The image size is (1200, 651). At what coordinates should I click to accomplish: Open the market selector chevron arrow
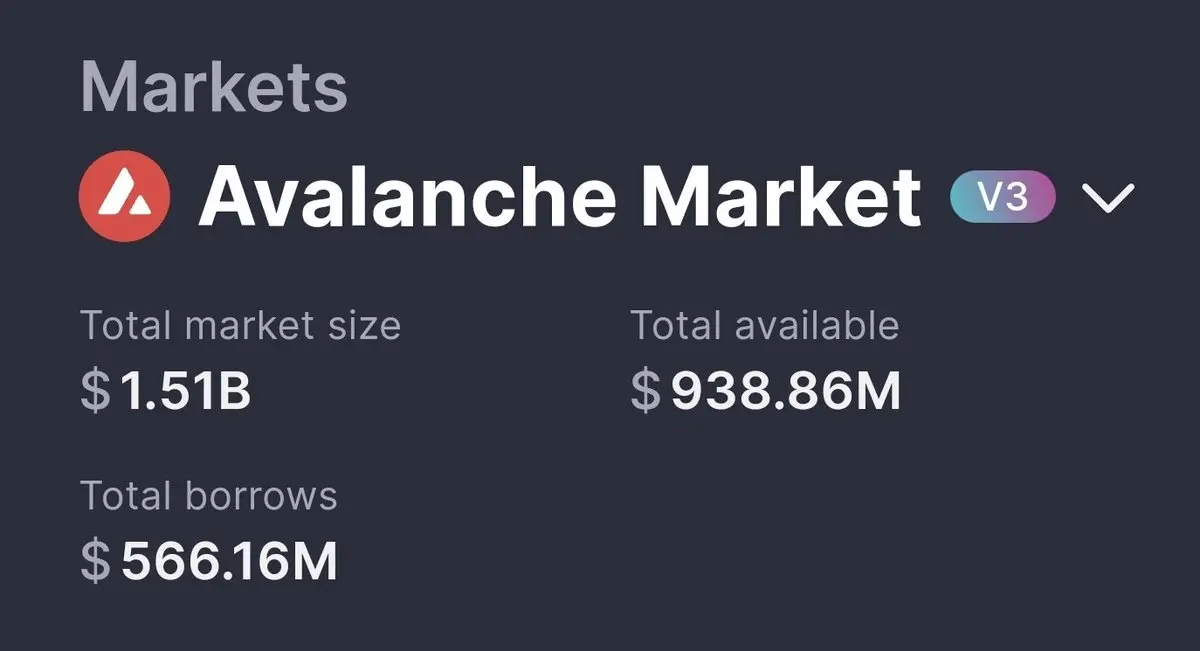[1109, 197]
